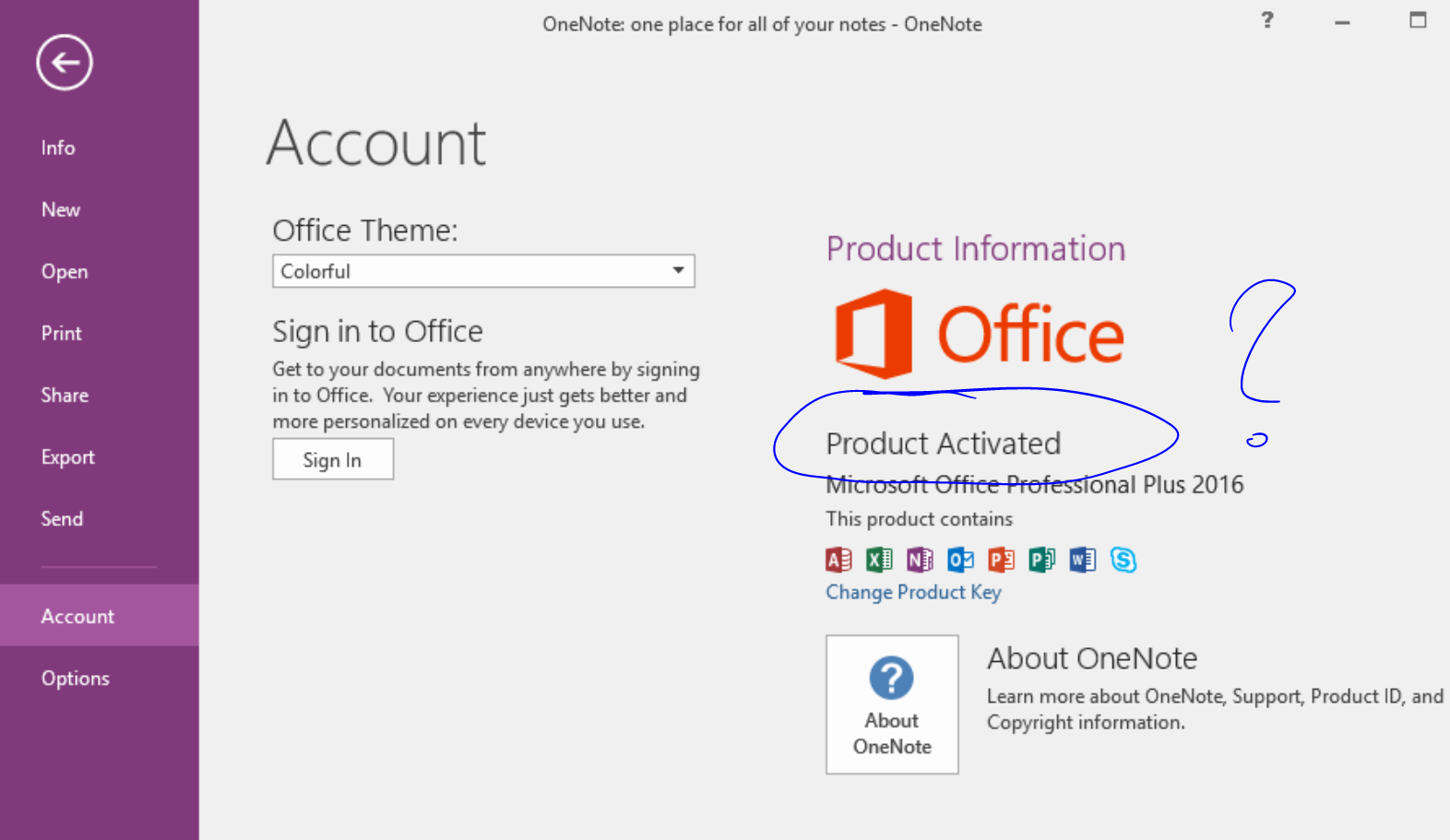Click the Sign in to Office heading

coord(377,331)
